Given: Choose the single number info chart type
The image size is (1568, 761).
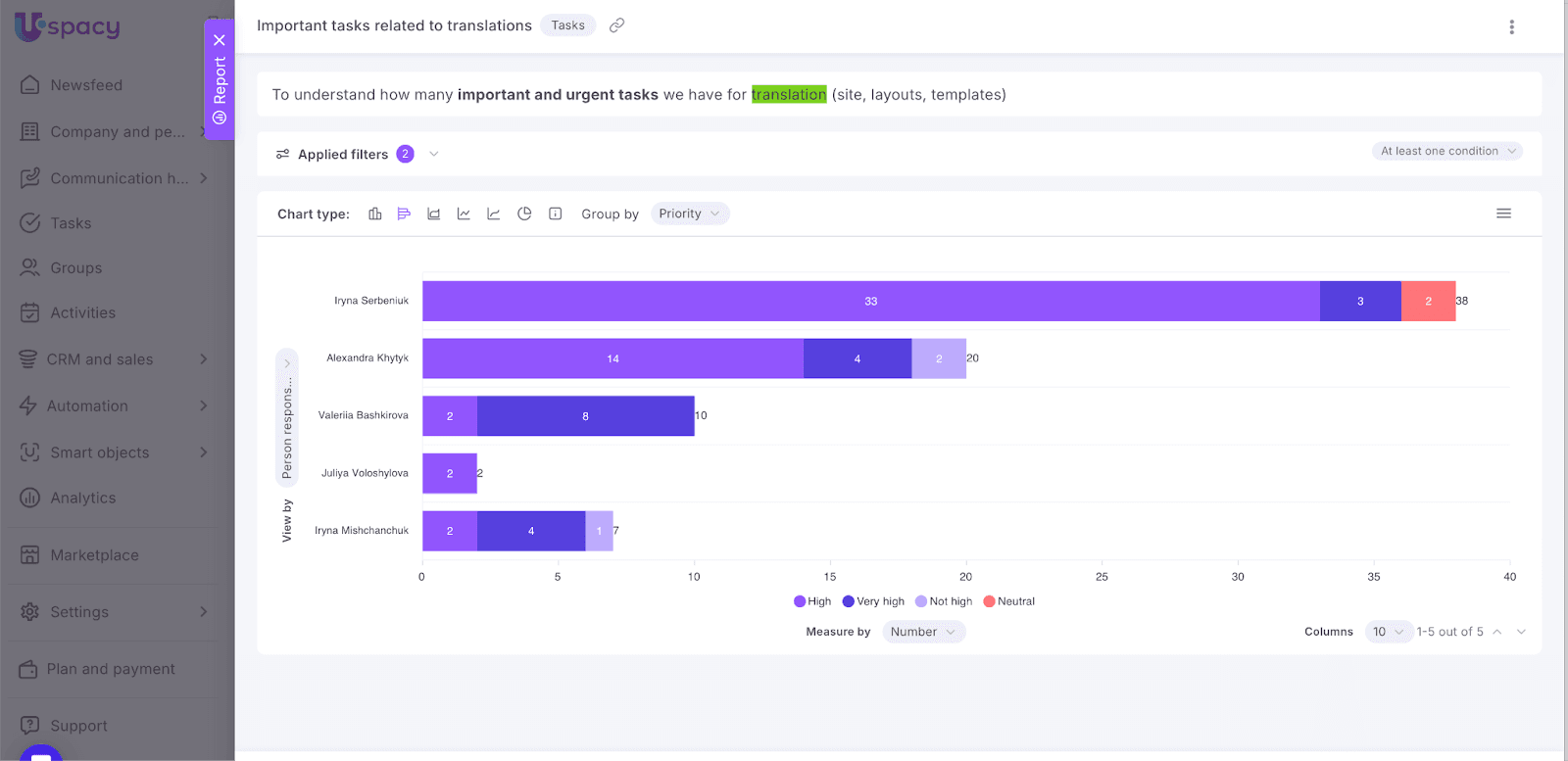Looking at the screenshot, I should [x=555, y=214].
